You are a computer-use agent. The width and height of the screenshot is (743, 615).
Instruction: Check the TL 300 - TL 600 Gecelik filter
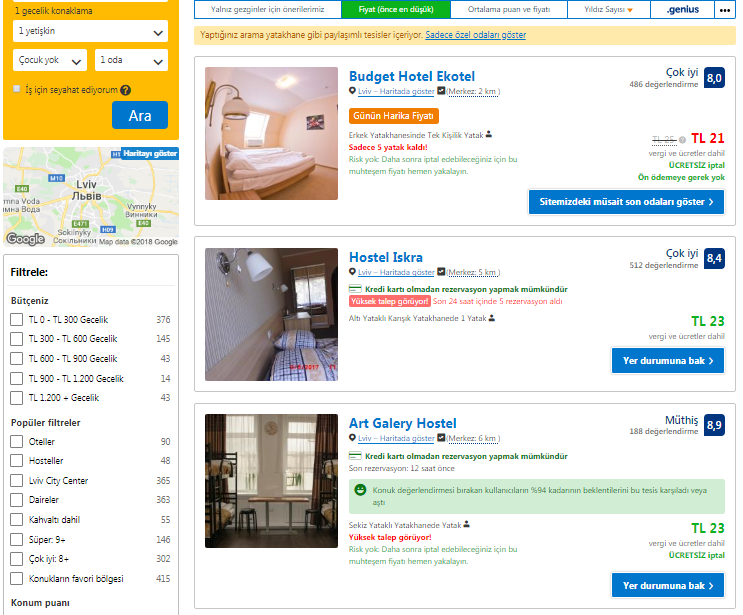click(x=17, y=339)
